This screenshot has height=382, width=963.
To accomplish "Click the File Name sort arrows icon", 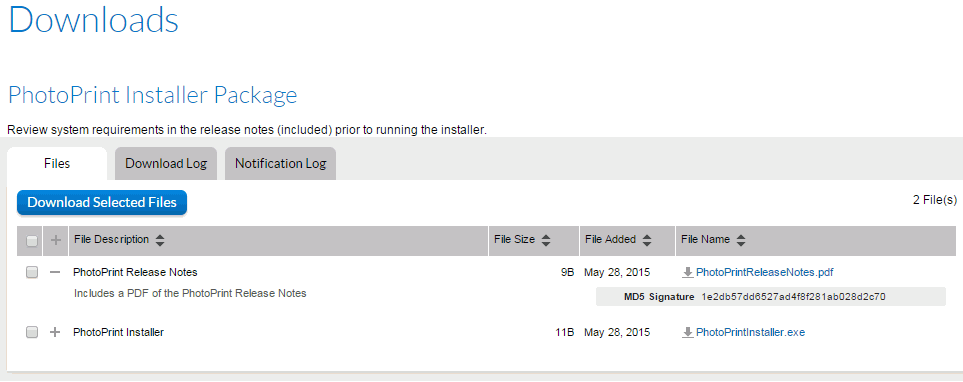I will click(x=741, y=241).
